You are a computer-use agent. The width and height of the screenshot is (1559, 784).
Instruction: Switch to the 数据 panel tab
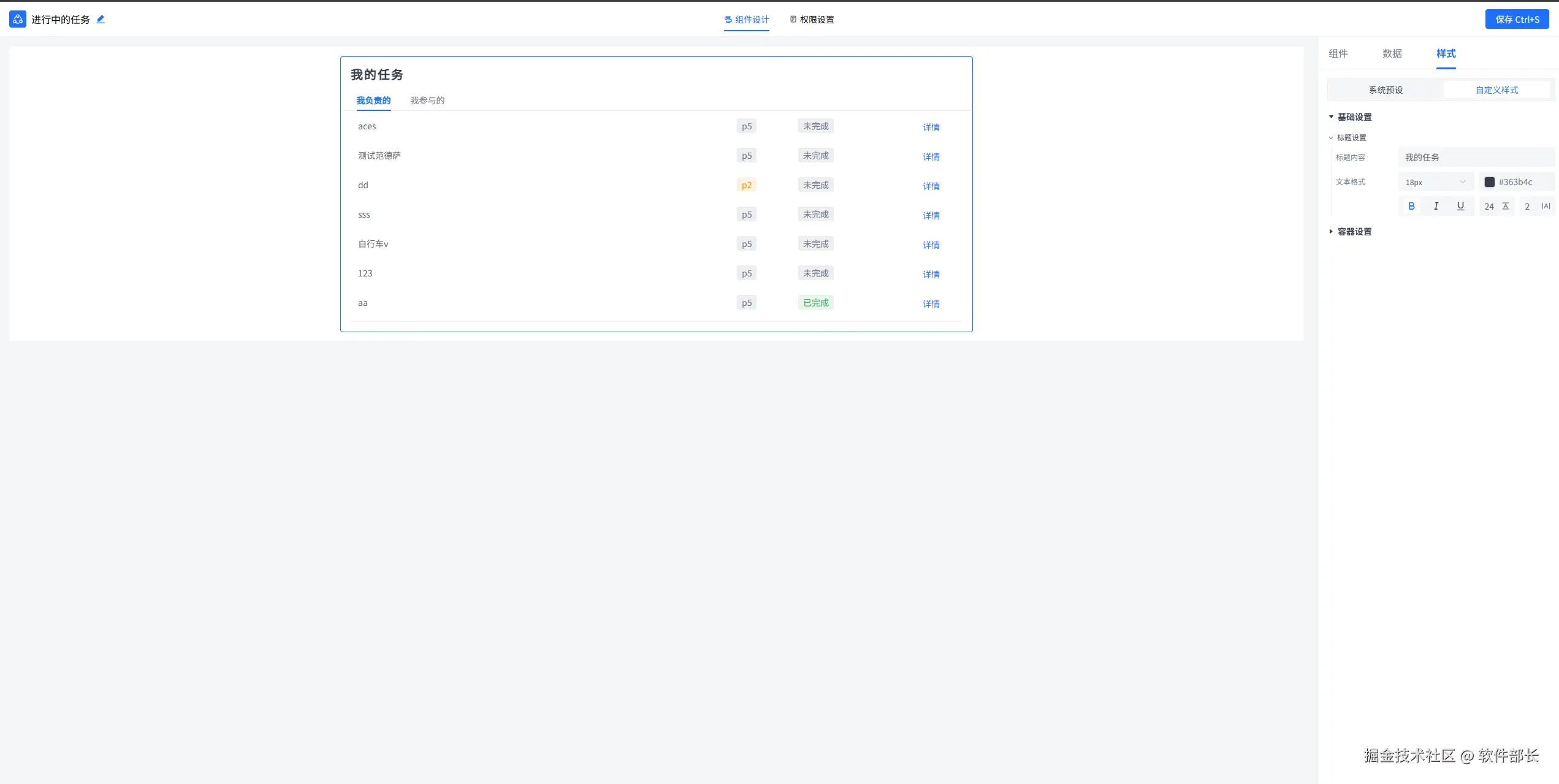click(x=1392, y=53)
